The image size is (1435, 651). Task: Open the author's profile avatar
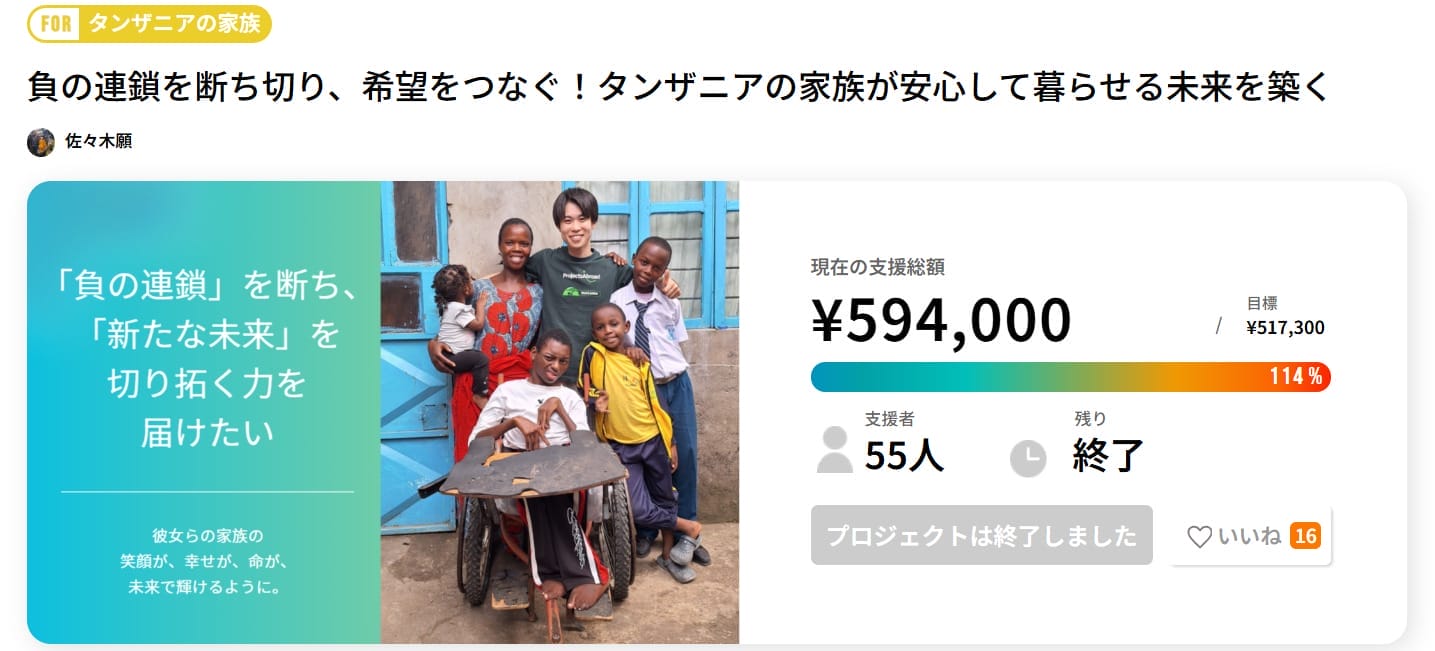(x=41, y=142)
